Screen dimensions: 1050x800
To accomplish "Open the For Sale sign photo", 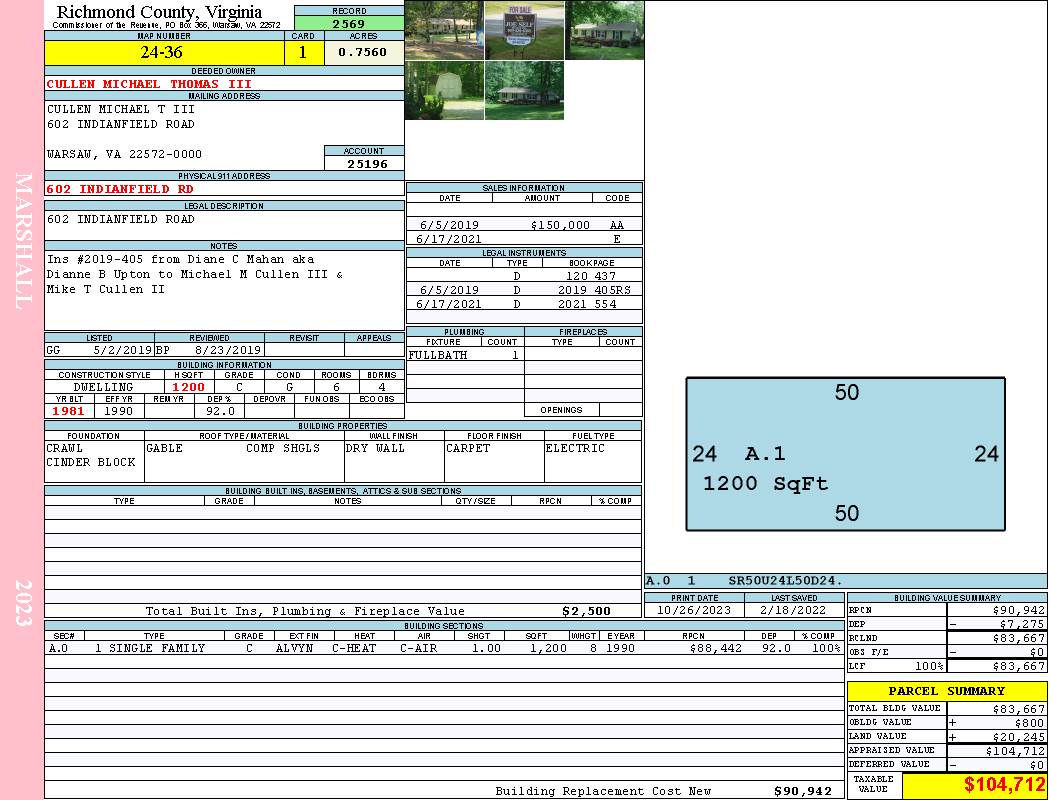I will (x=524, y=30).
